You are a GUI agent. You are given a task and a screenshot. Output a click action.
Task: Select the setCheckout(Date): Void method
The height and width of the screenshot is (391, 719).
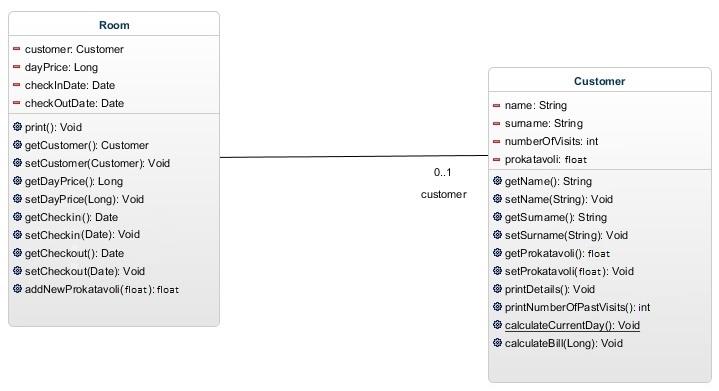point(85,271)
